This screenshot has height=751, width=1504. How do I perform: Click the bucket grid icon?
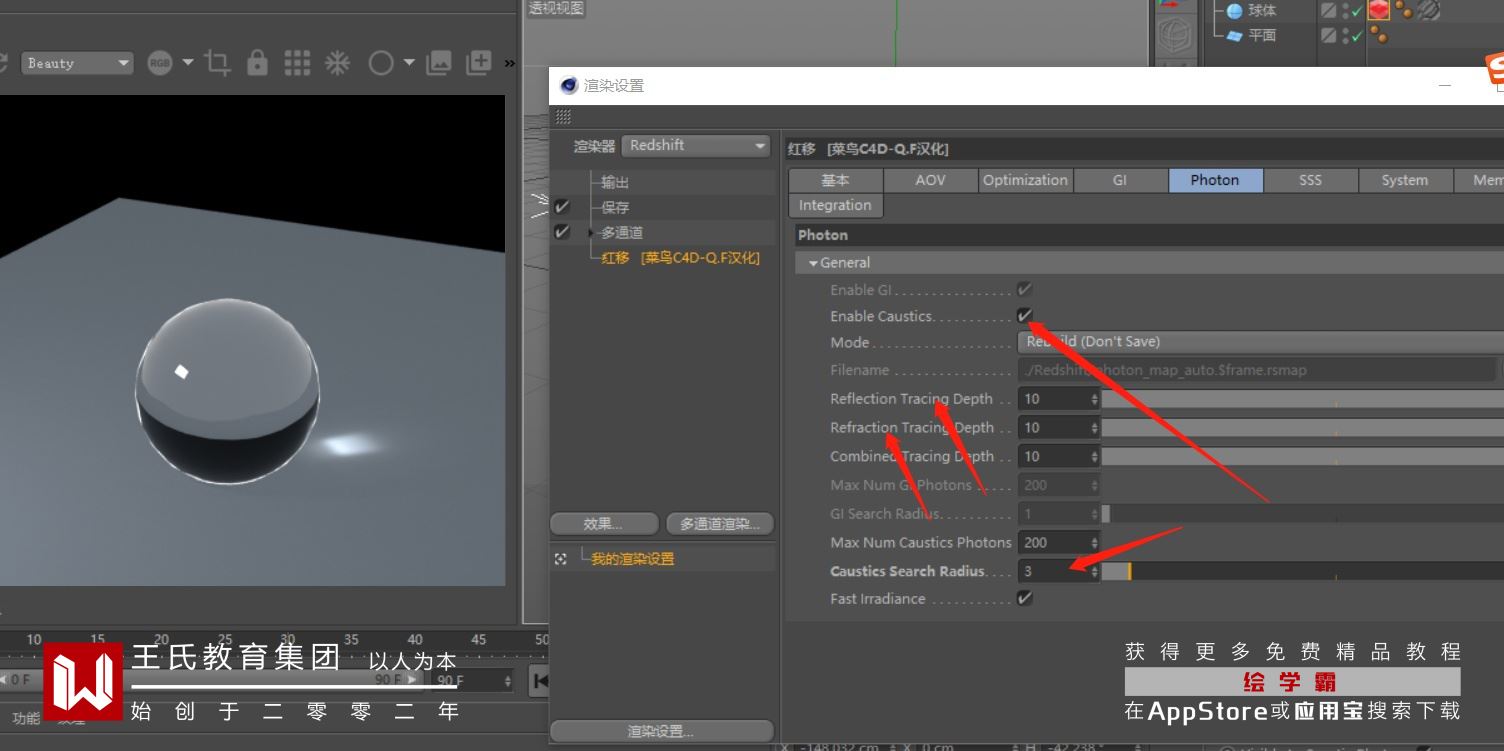(x=297, y=63)
